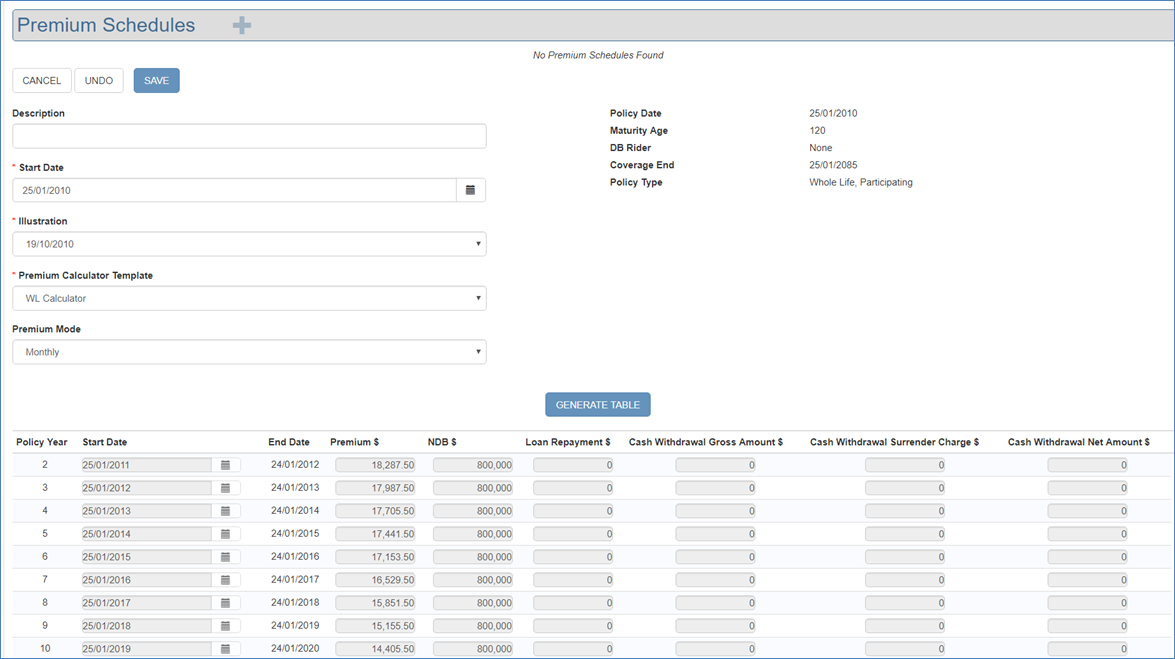Open the Premium Calculator Template dropdown
The width and height of the screenshot is (1175, 659).
coord(249,298)
